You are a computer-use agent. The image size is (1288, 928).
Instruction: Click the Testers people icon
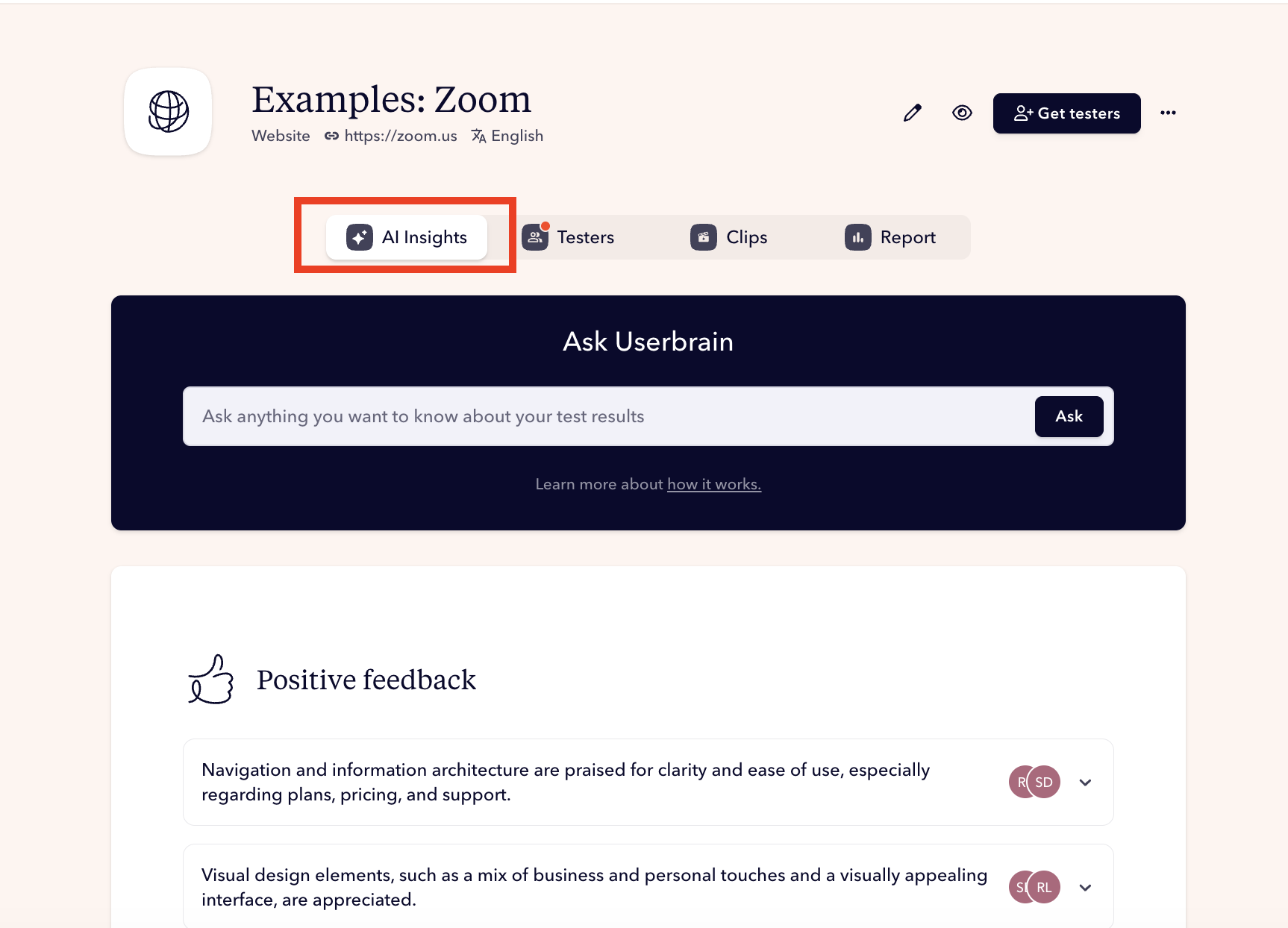click(x=534, y=236)
